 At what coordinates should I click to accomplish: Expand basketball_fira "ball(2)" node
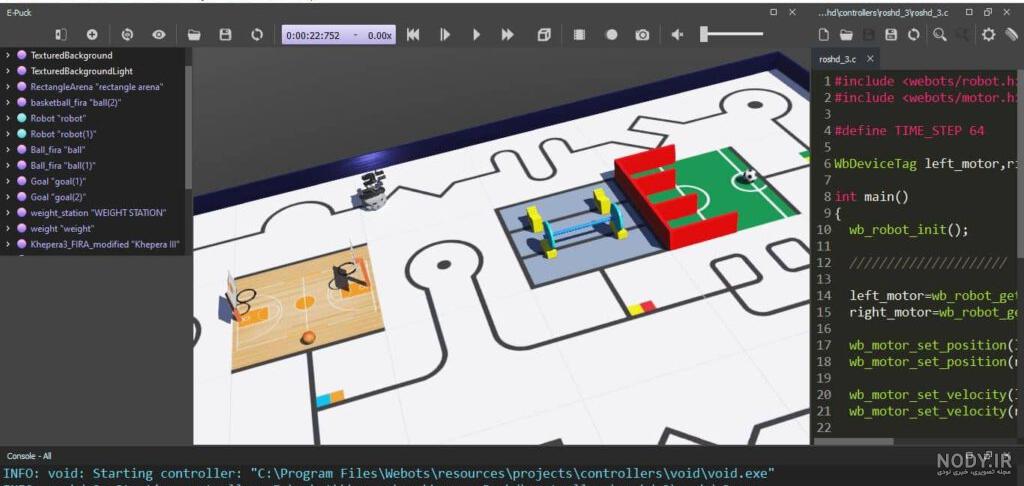click(x=7, y=103)
